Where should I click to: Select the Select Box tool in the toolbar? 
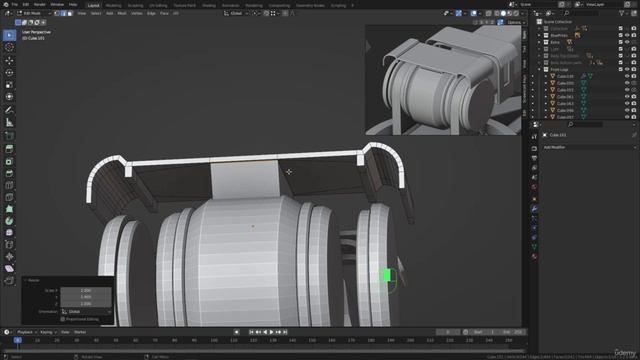point(9,35)
